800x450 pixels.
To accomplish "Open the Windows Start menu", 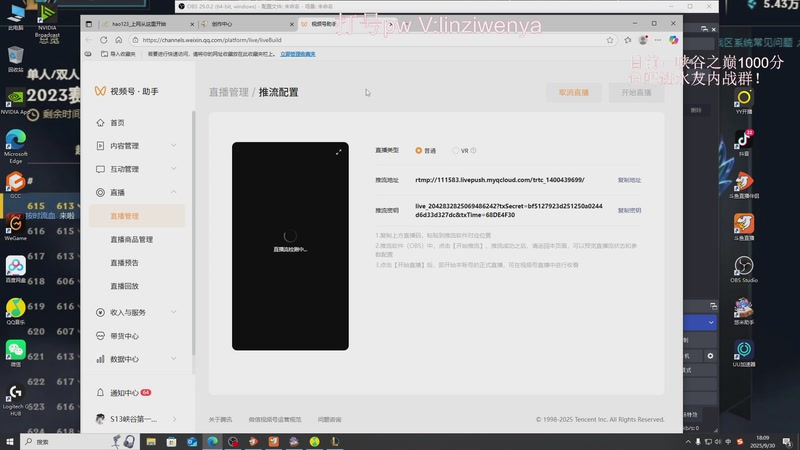I will point(10,442).
